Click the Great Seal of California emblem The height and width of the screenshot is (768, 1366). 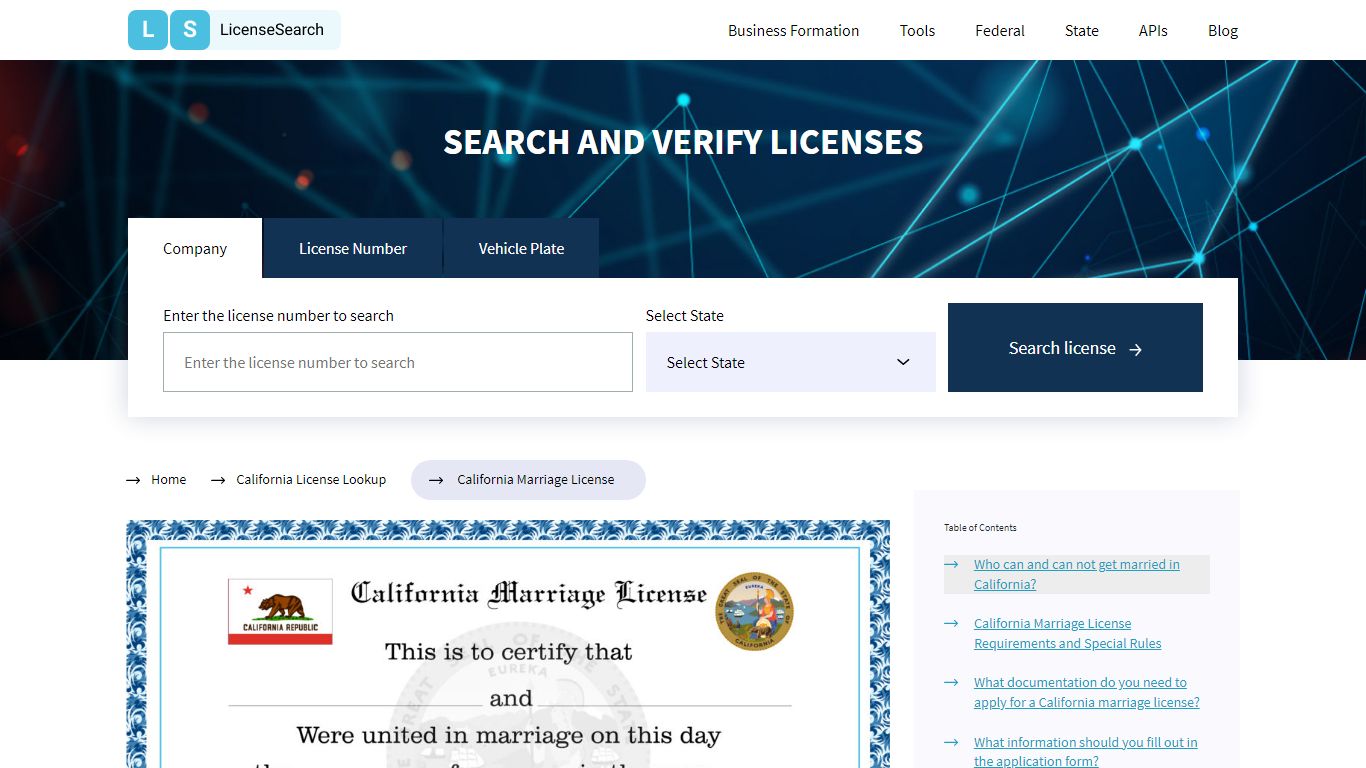pyautogui.click(x=755, y=611)
